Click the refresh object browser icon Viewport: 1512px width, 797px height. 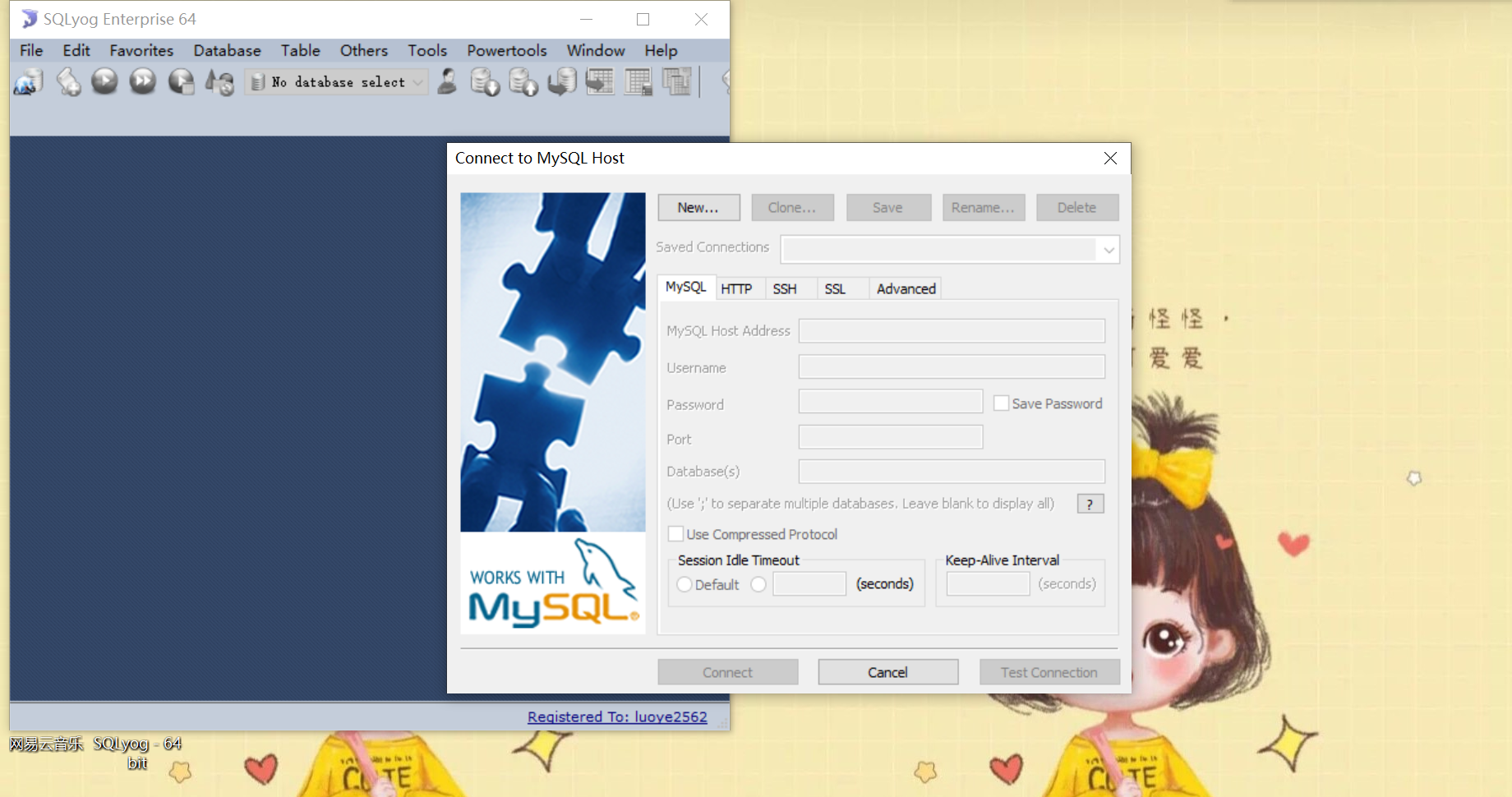point(219,82)
